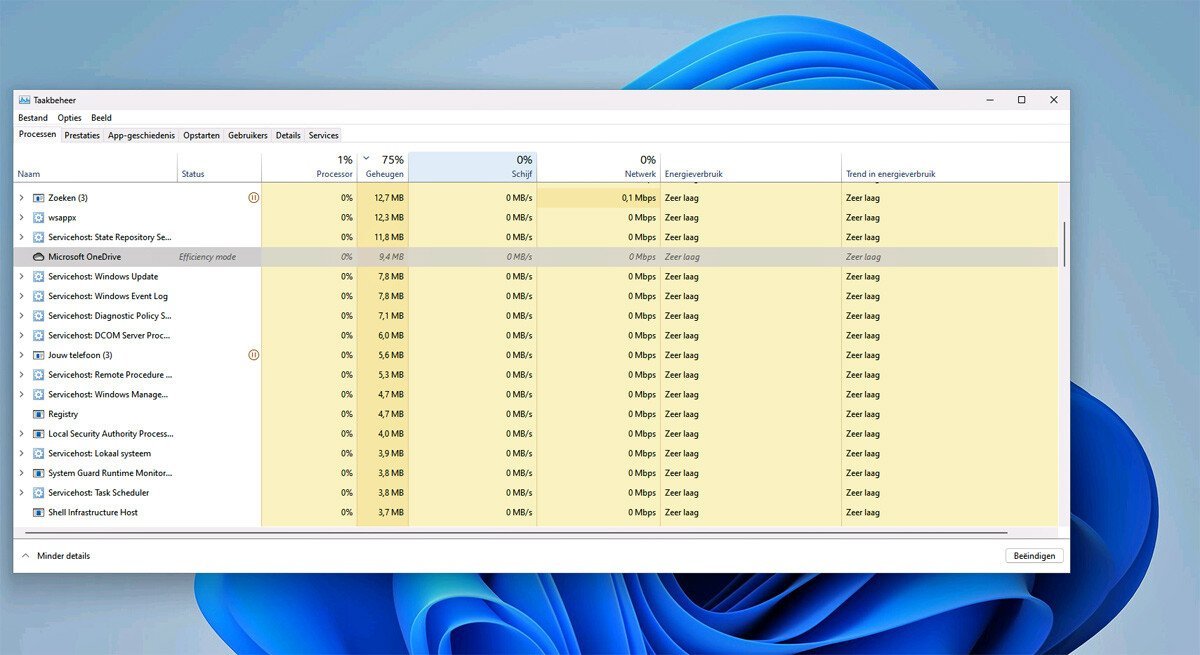Expand Servicehost: Task Scheduler row

(21, 493)
